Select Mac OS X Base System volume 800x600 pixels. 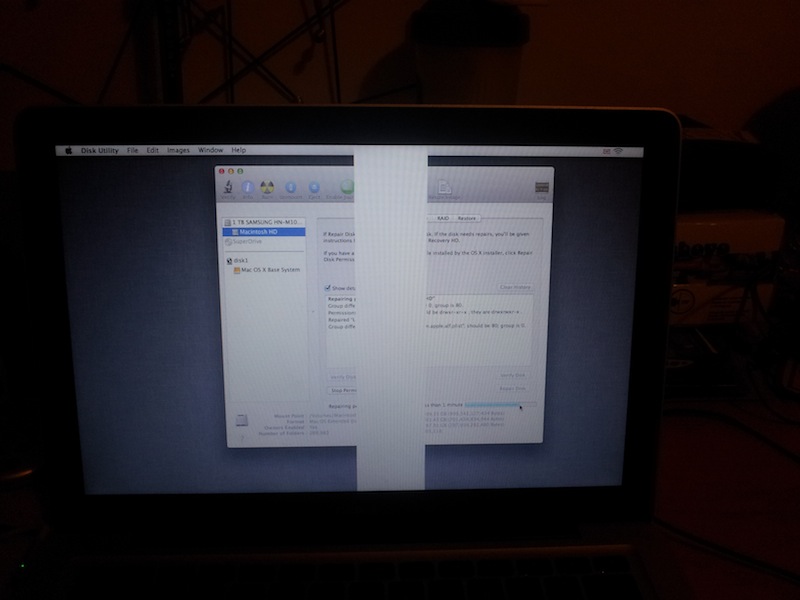[266, 270]
